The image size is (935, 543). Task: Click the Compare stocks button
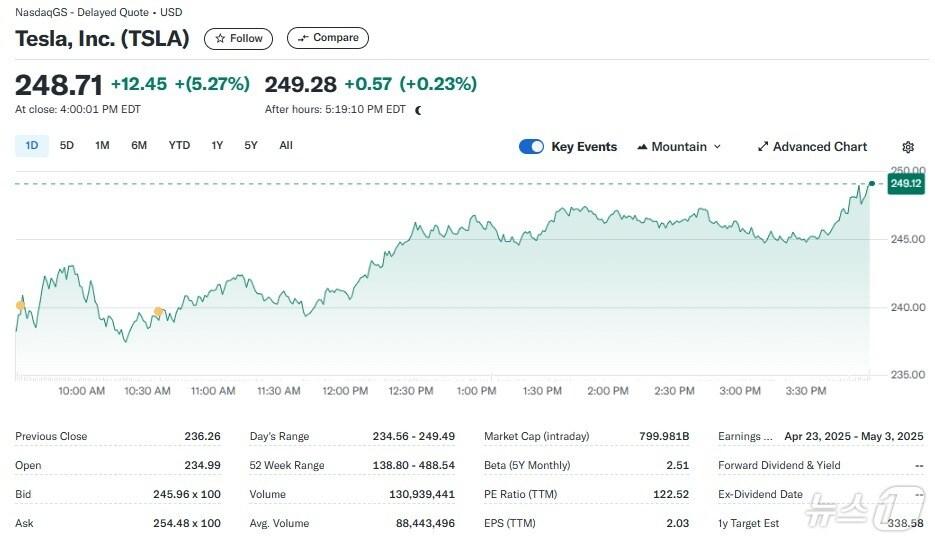[327, 38]
